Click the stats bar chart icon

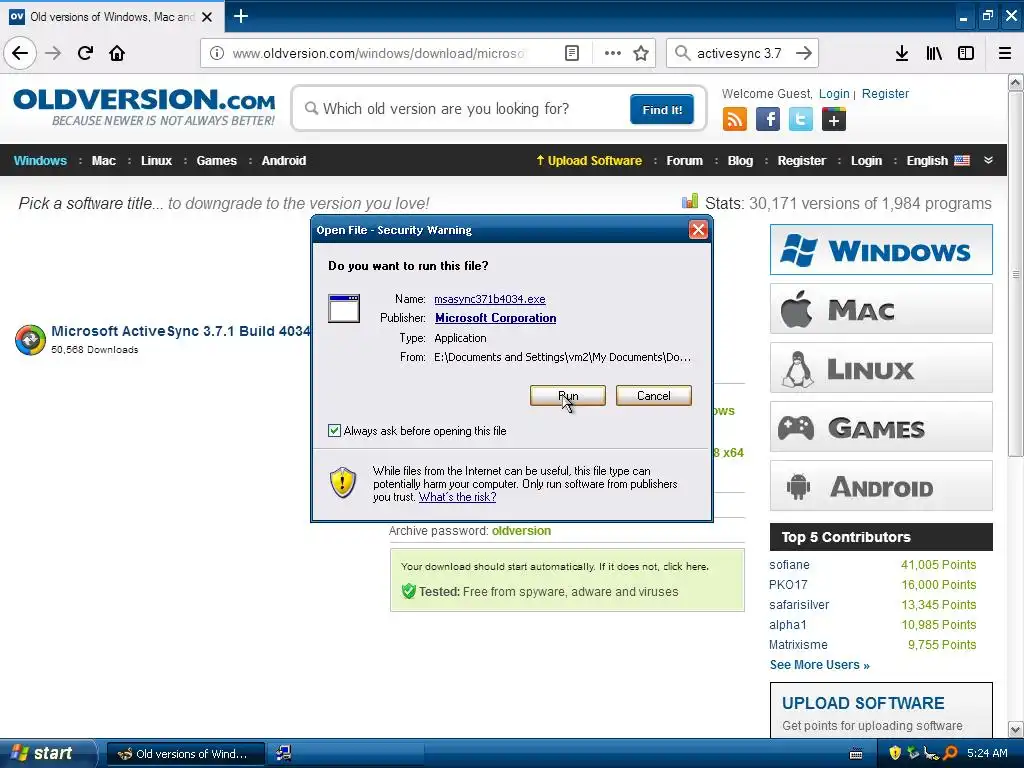click(690, 201)
